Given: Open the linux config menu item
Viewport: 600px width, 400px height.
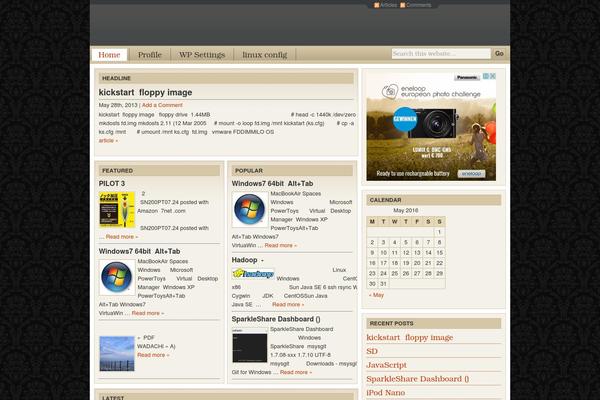Looking at the screenshot, I should click(x=264, y=55).
